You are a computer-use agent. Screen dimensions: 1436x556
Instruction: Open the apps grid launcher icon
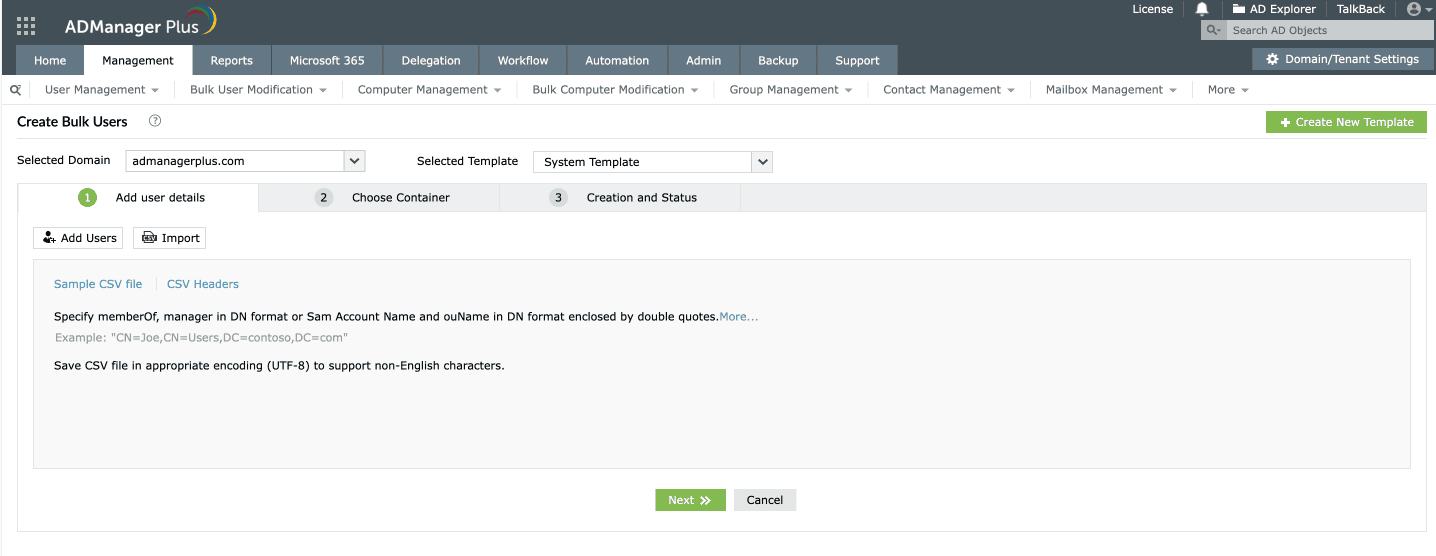(x=26, y=26)
